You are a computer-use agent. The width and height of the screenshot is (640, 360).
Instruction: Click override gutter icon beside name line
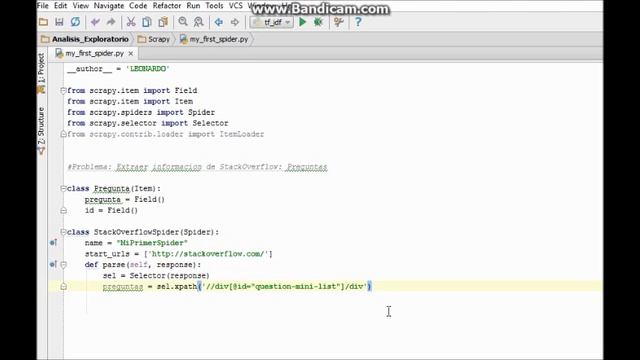coord(53,243)
